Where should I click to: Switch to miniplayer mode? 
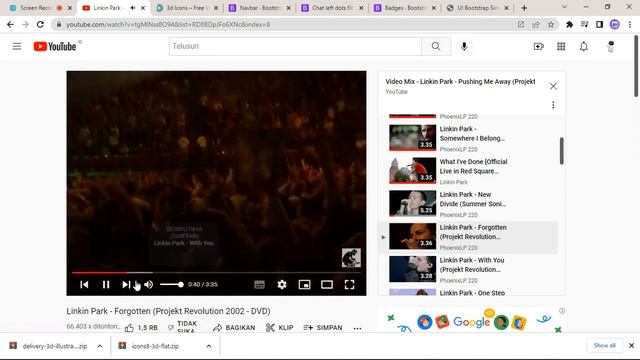[x=304, y=284]
